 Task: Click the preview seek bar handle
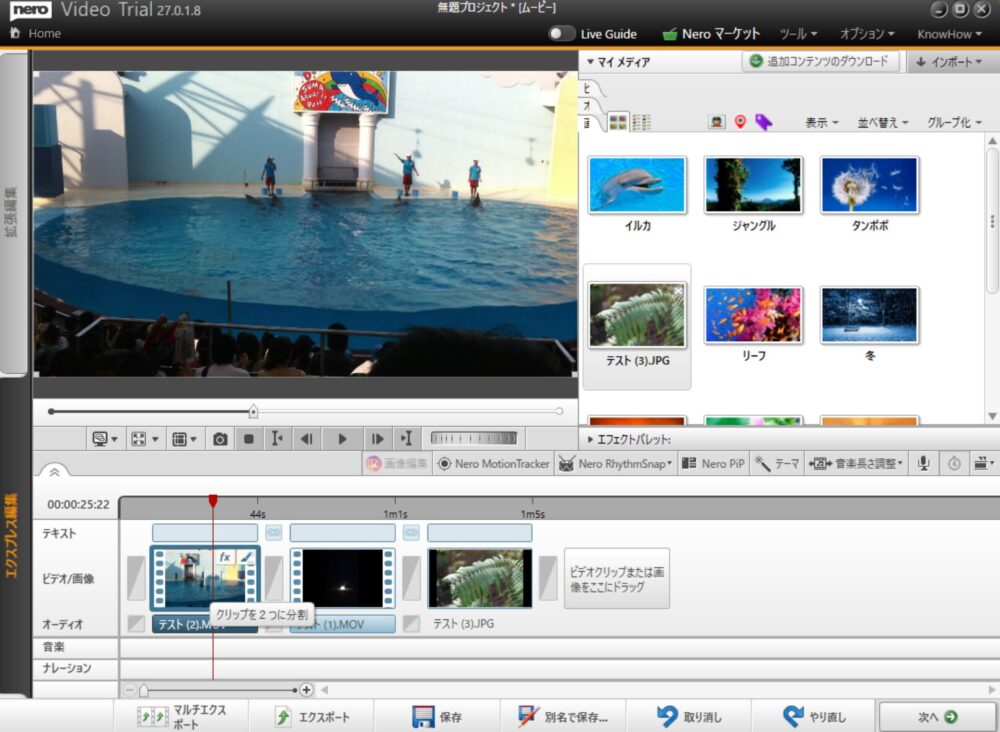click(253, 412)
